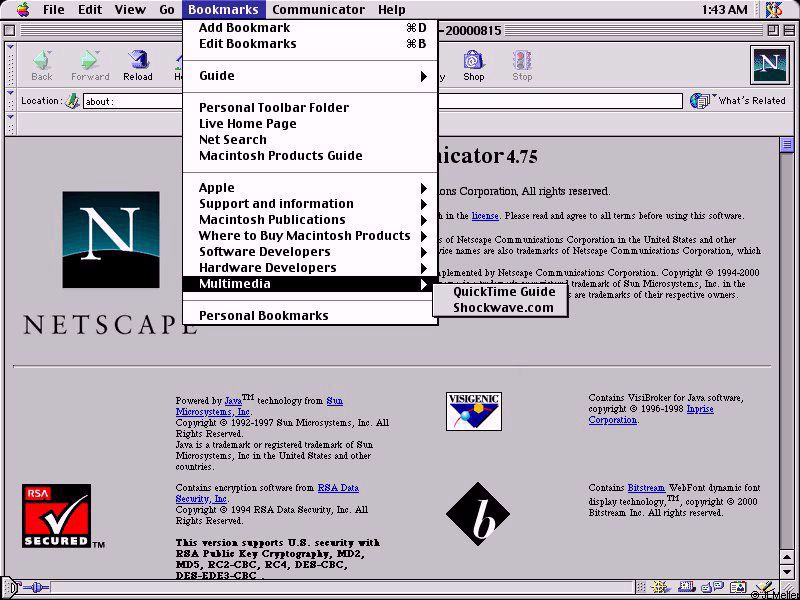Open Composer from component bar
This screenshot has height=600, width=800.
pyautogui.click(x=764, y=588)
